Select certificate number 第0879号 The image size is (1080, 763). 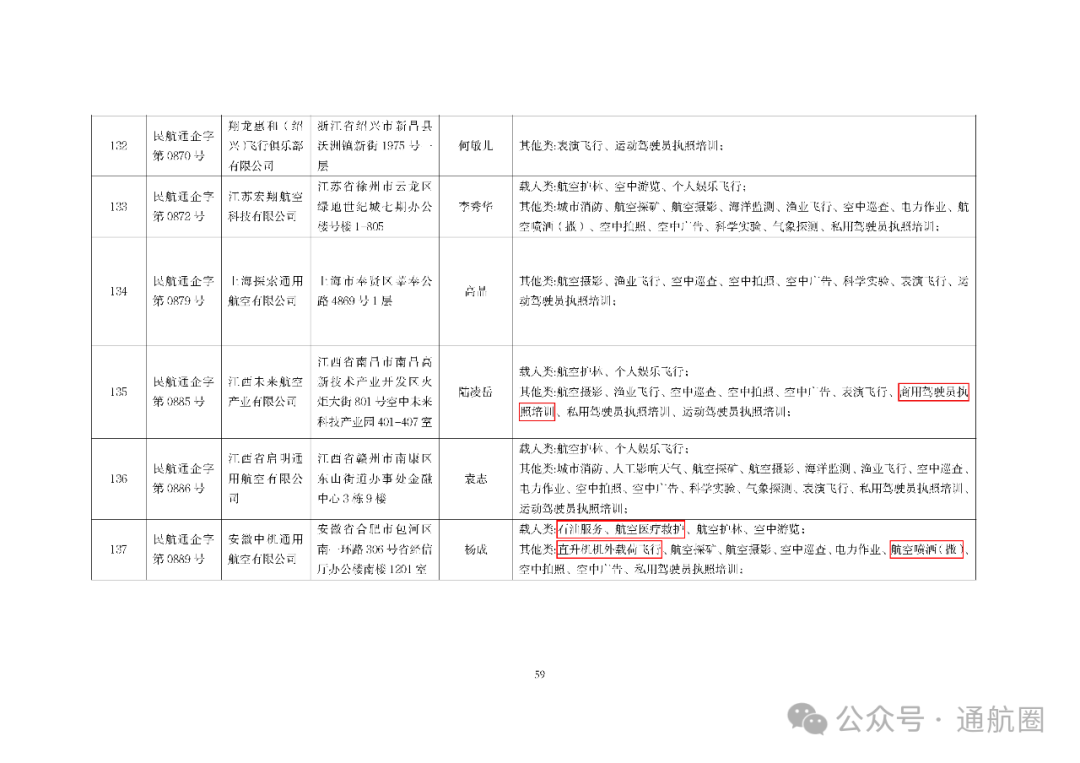(179, 301)
